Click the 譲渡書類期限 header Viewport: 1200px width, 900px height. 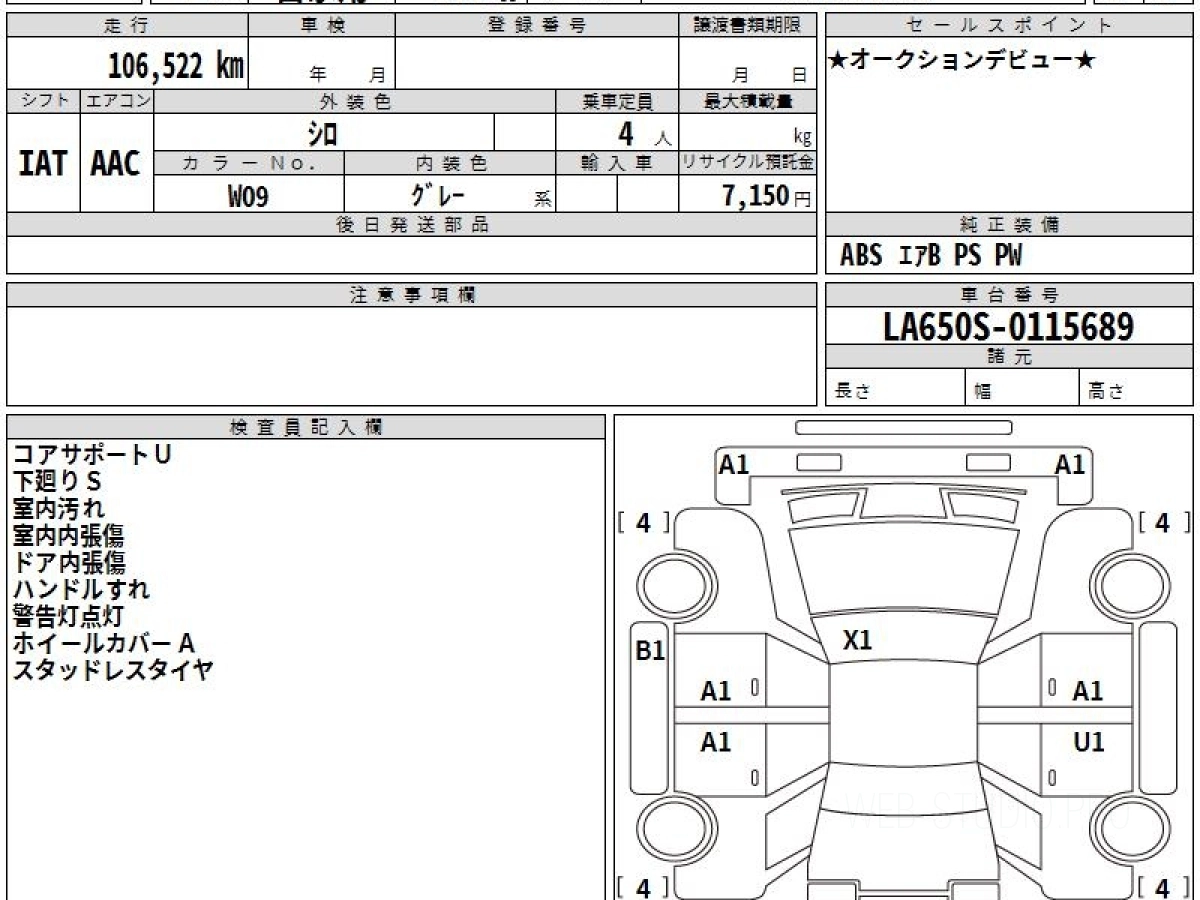[748, 26]
